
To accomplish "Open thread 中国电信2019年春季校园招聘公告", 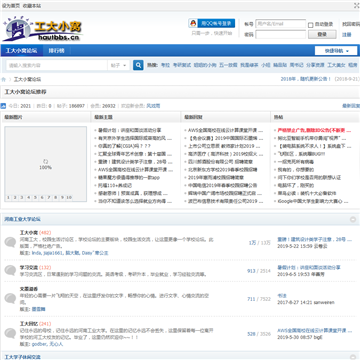I will click(x=223, y=186).
